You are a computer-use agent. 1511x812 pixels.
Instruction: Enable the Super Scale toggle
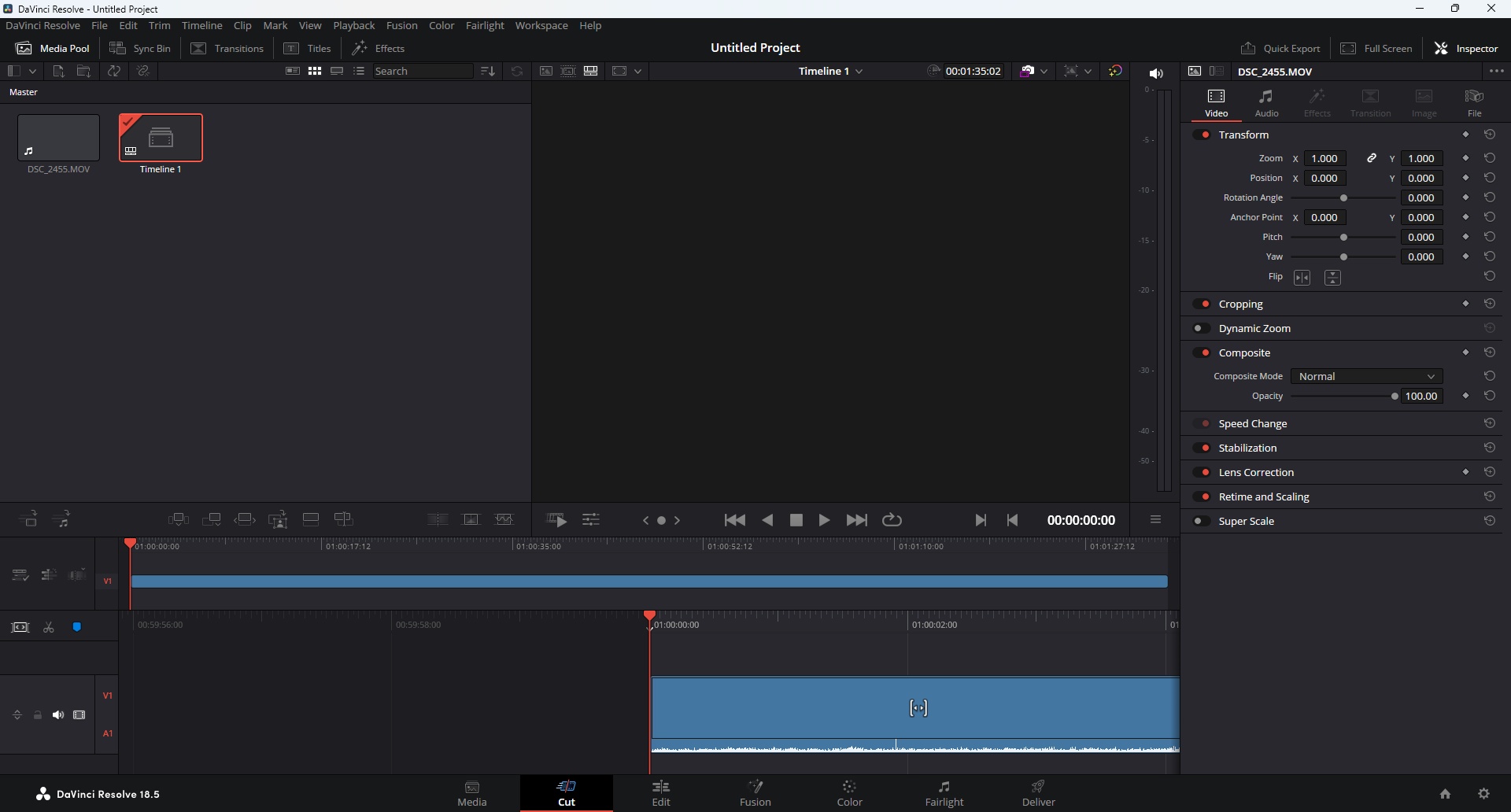pos(1202,521)
